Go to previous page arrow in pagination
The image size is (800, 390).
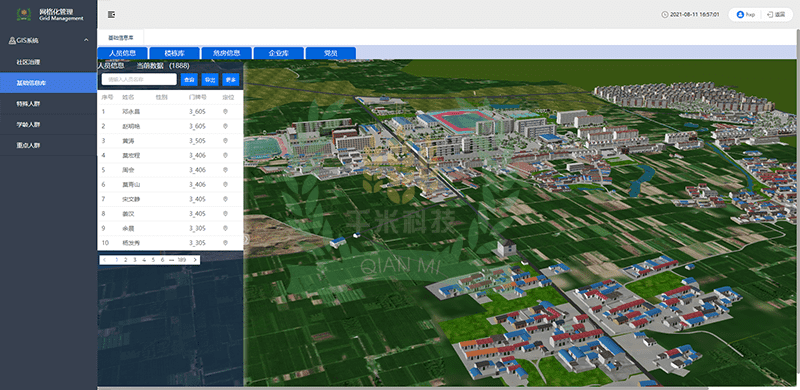(105, 260)
